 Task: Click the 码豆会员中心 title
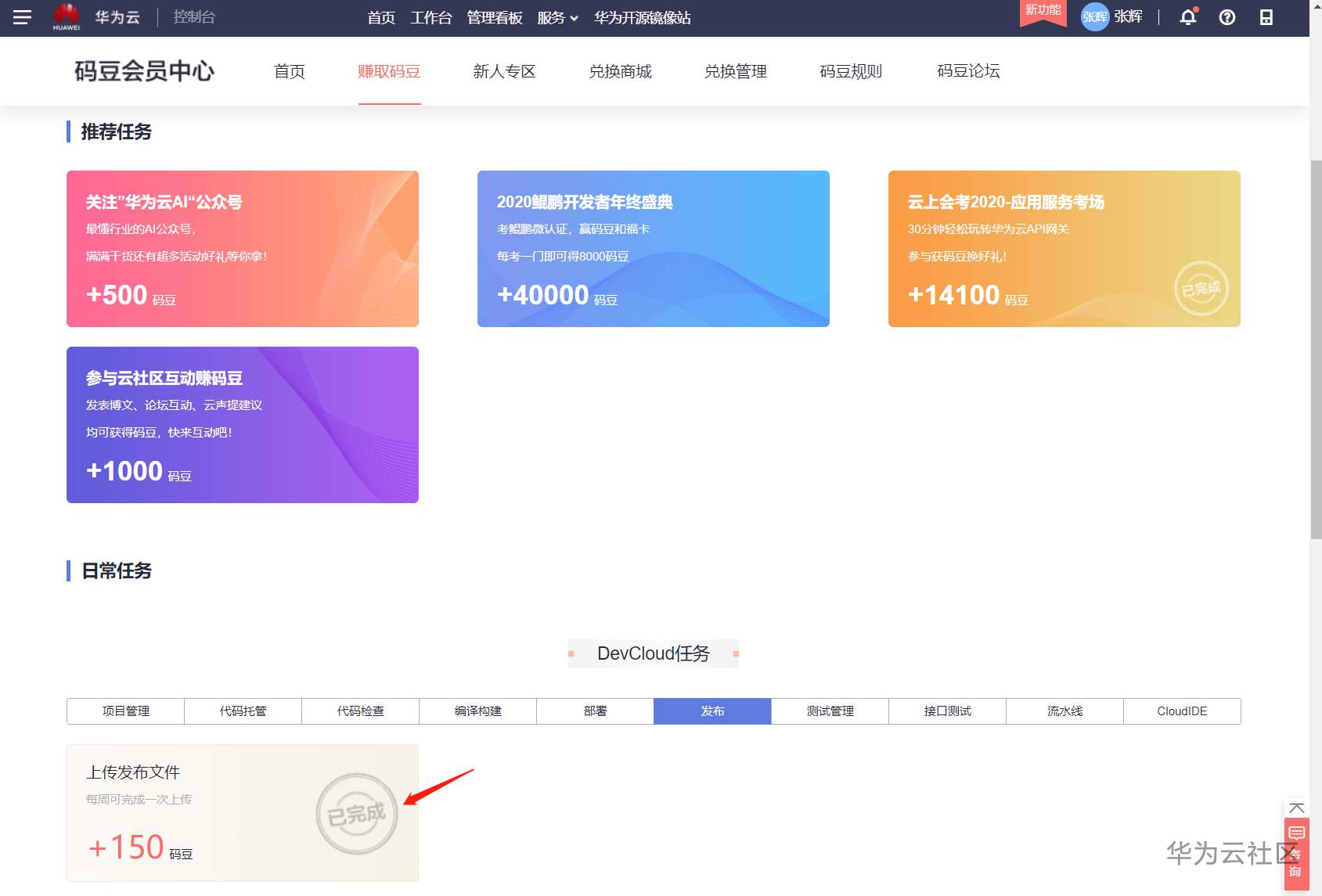145,71
